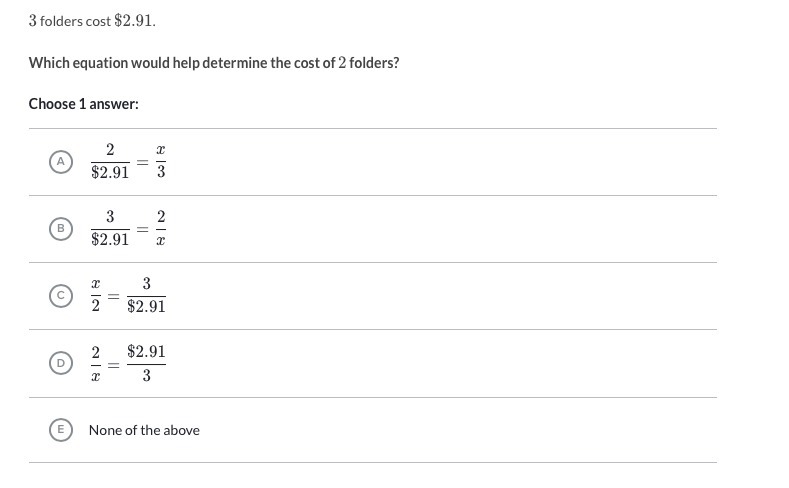Click the "Which equation would help" question text

pos(214,63)
